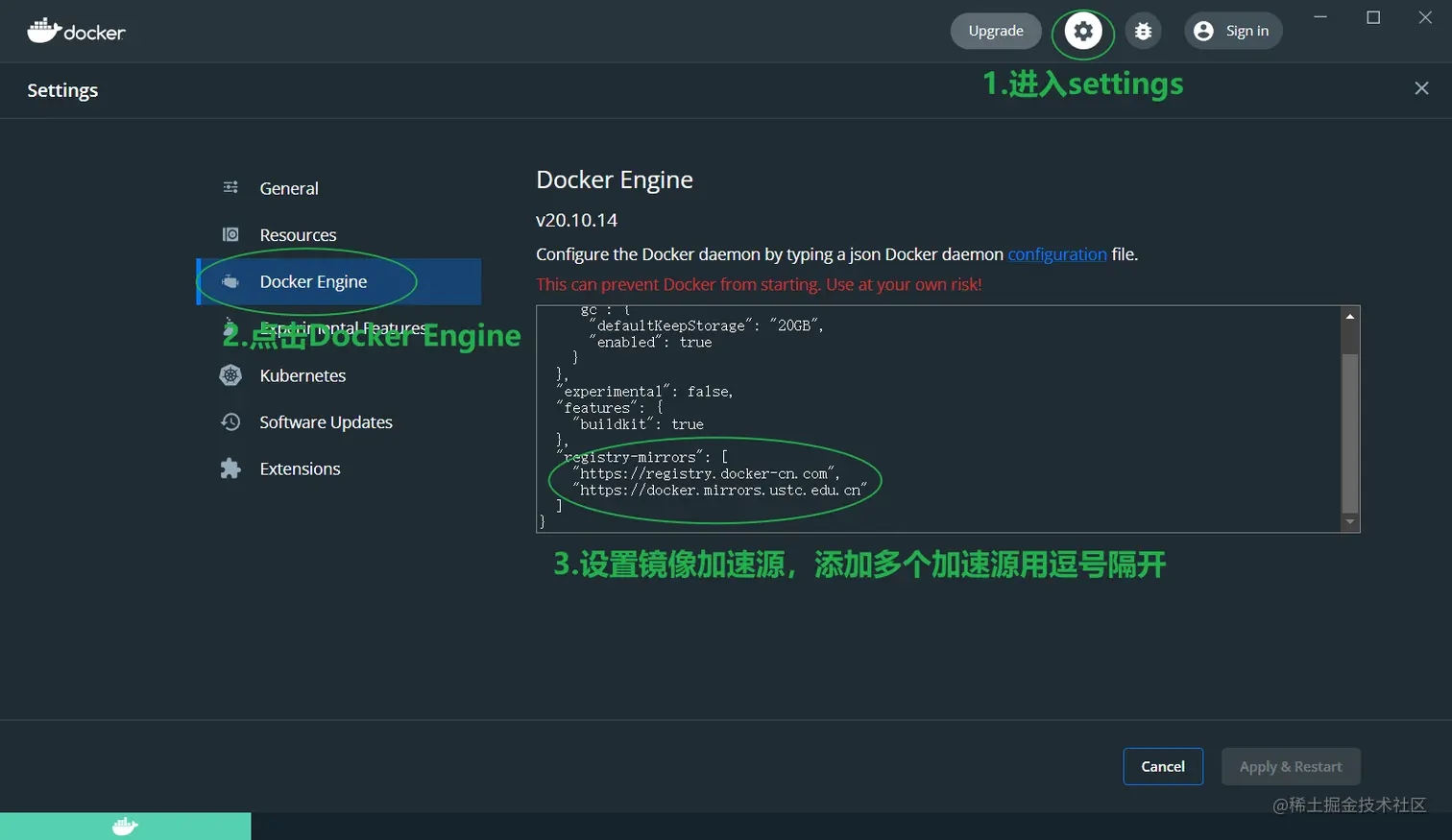The image size is (1452, 840).
Task: Open the General settings section
Action: click(338, 188)
